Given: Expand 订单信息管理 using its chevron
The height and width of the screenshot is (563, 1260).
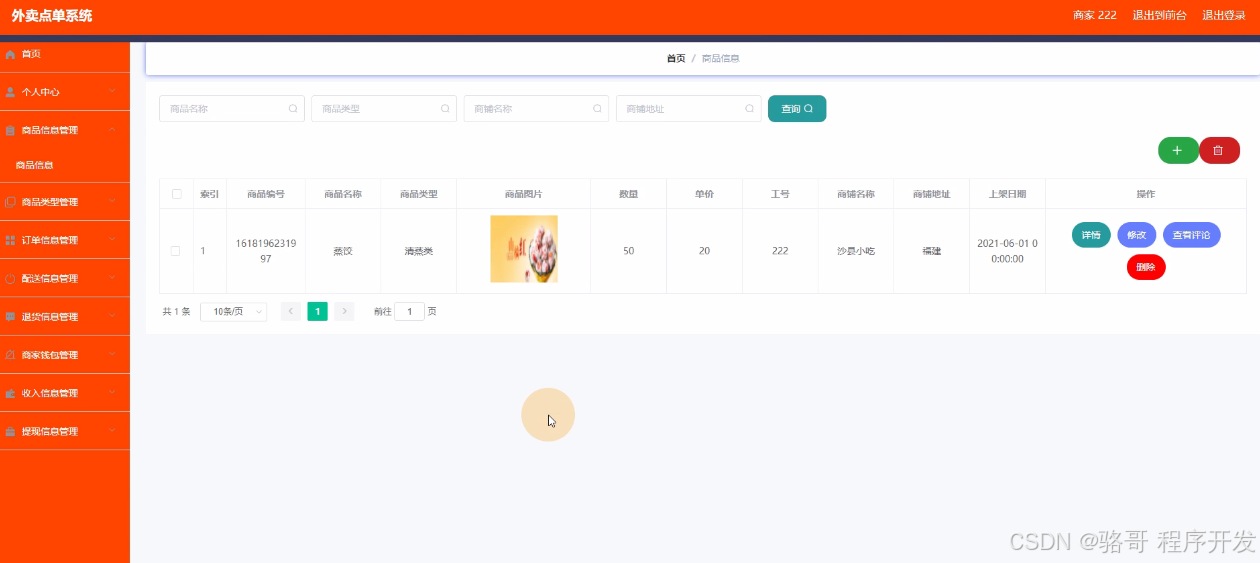Looking at the screenshot, I should click(x=112, y=240).
